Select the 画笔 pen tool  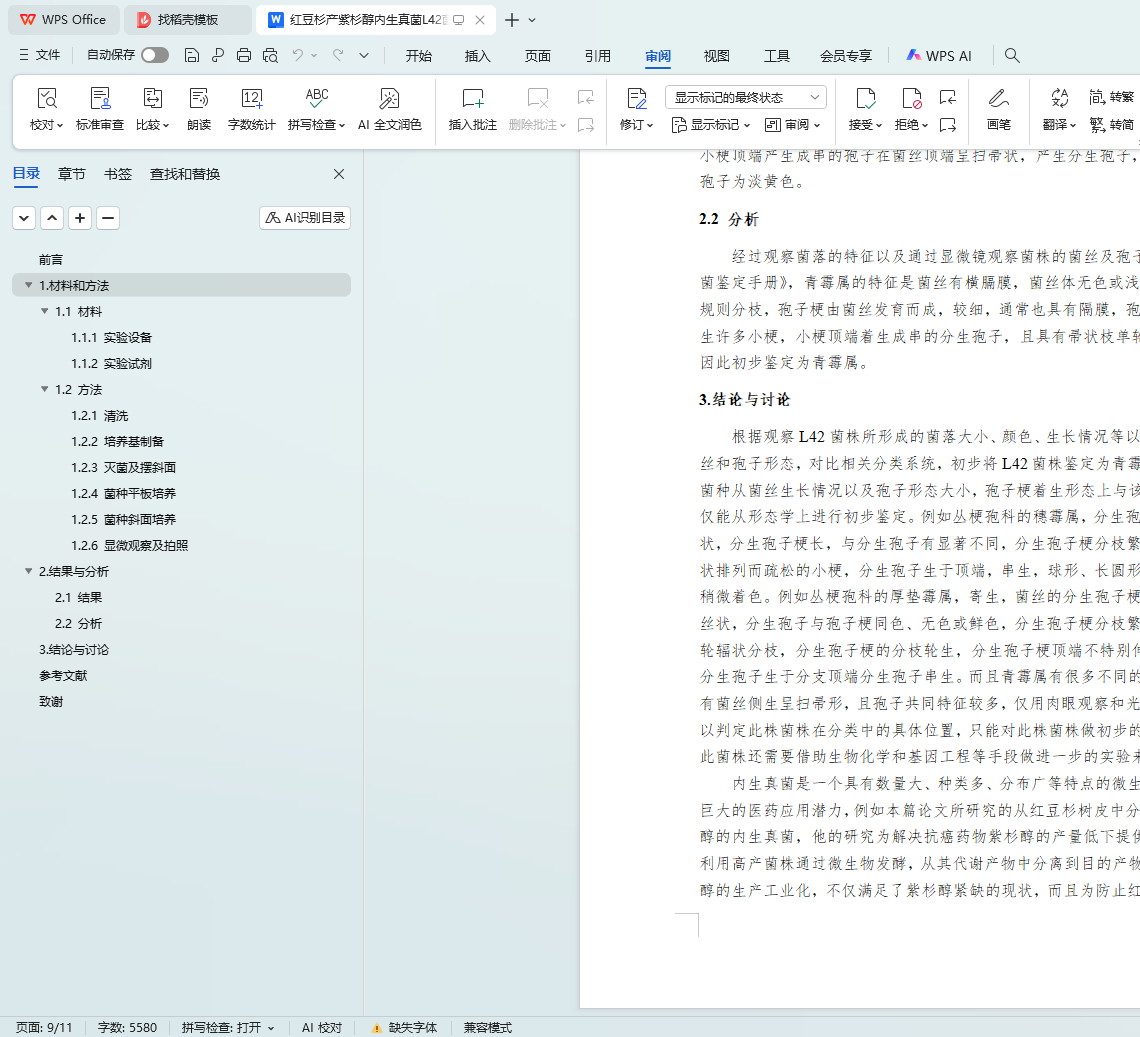tap(998, 109)
